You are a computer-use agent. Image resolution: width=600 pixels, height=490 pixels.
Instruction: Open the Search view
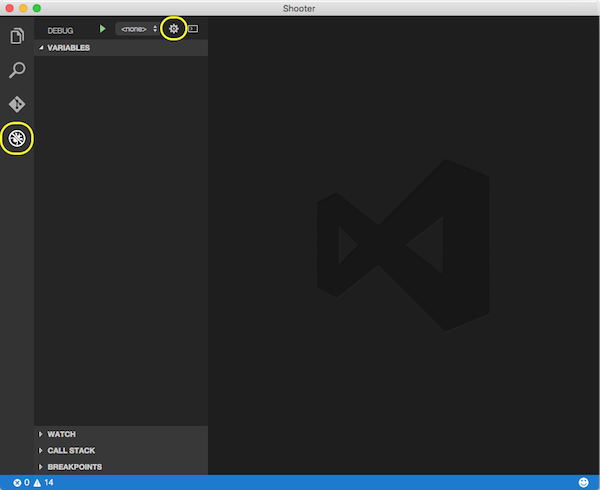(17, 70)
